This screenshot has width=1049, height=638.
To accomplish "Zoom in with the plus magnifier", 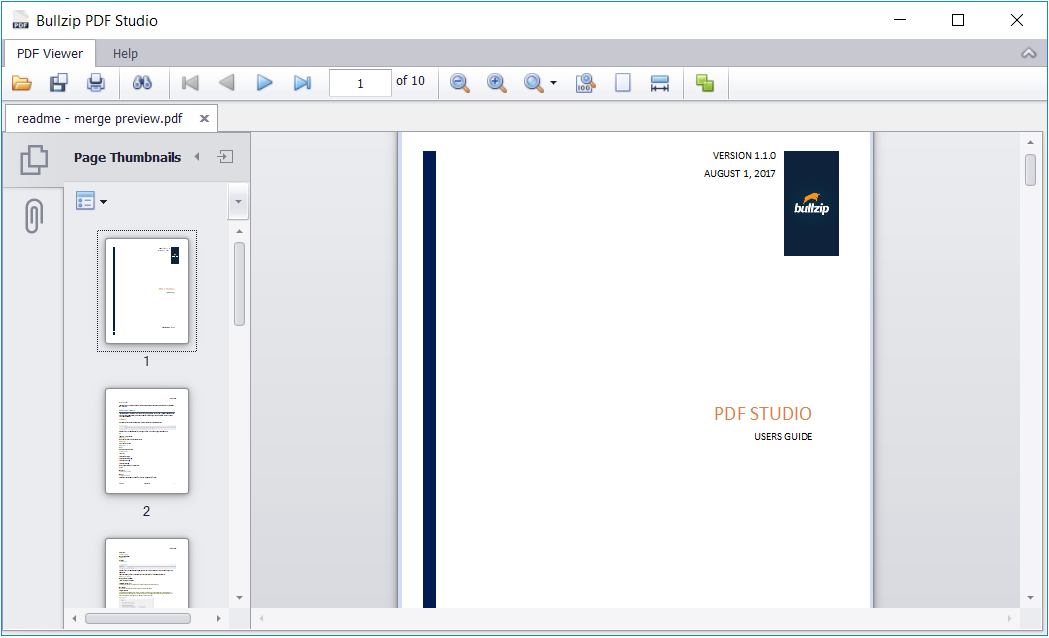I will (496, 83).
